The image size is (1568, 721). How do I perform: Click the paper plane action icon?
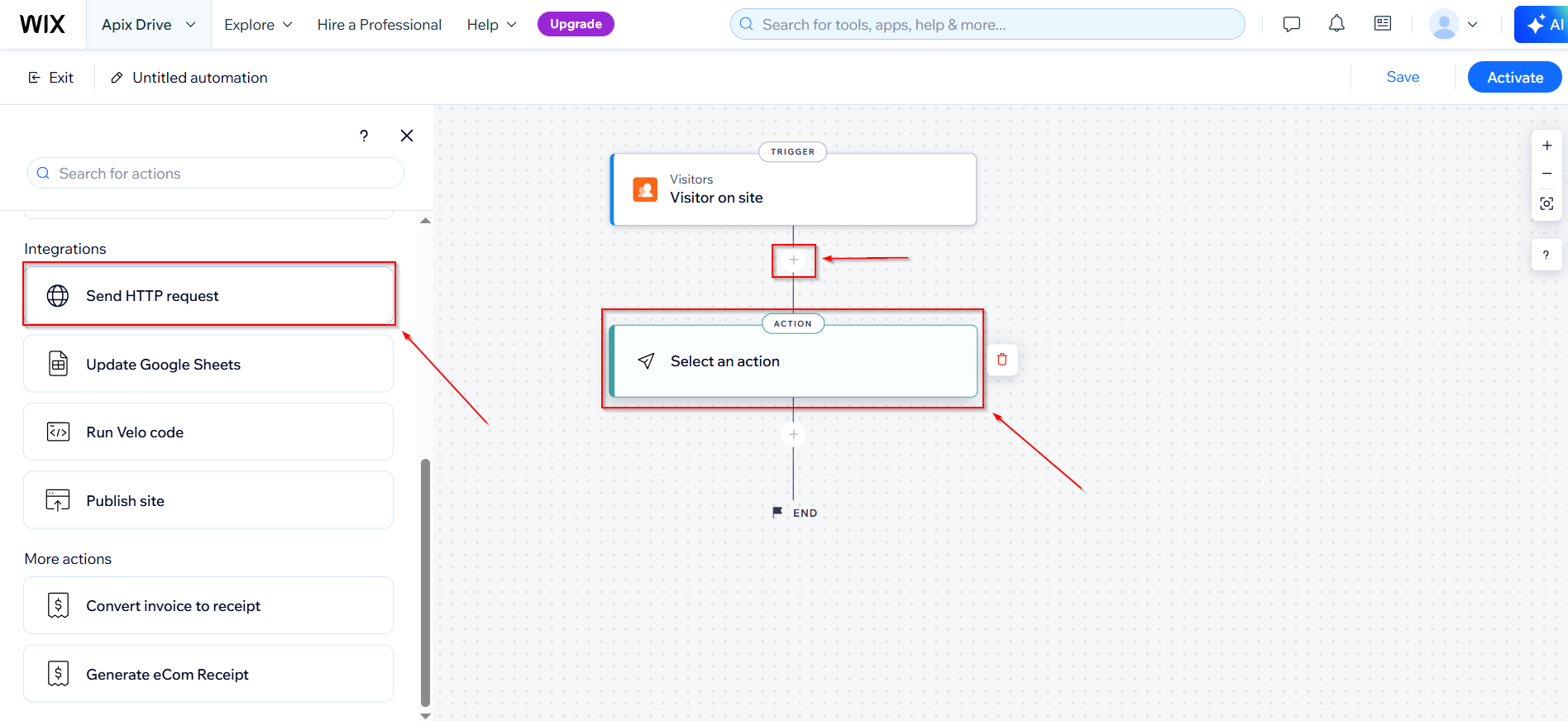[x=647, y=361]
